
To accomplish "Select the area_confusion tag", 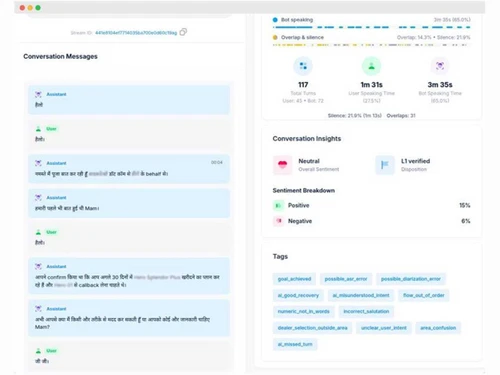I will coord(438,328).
